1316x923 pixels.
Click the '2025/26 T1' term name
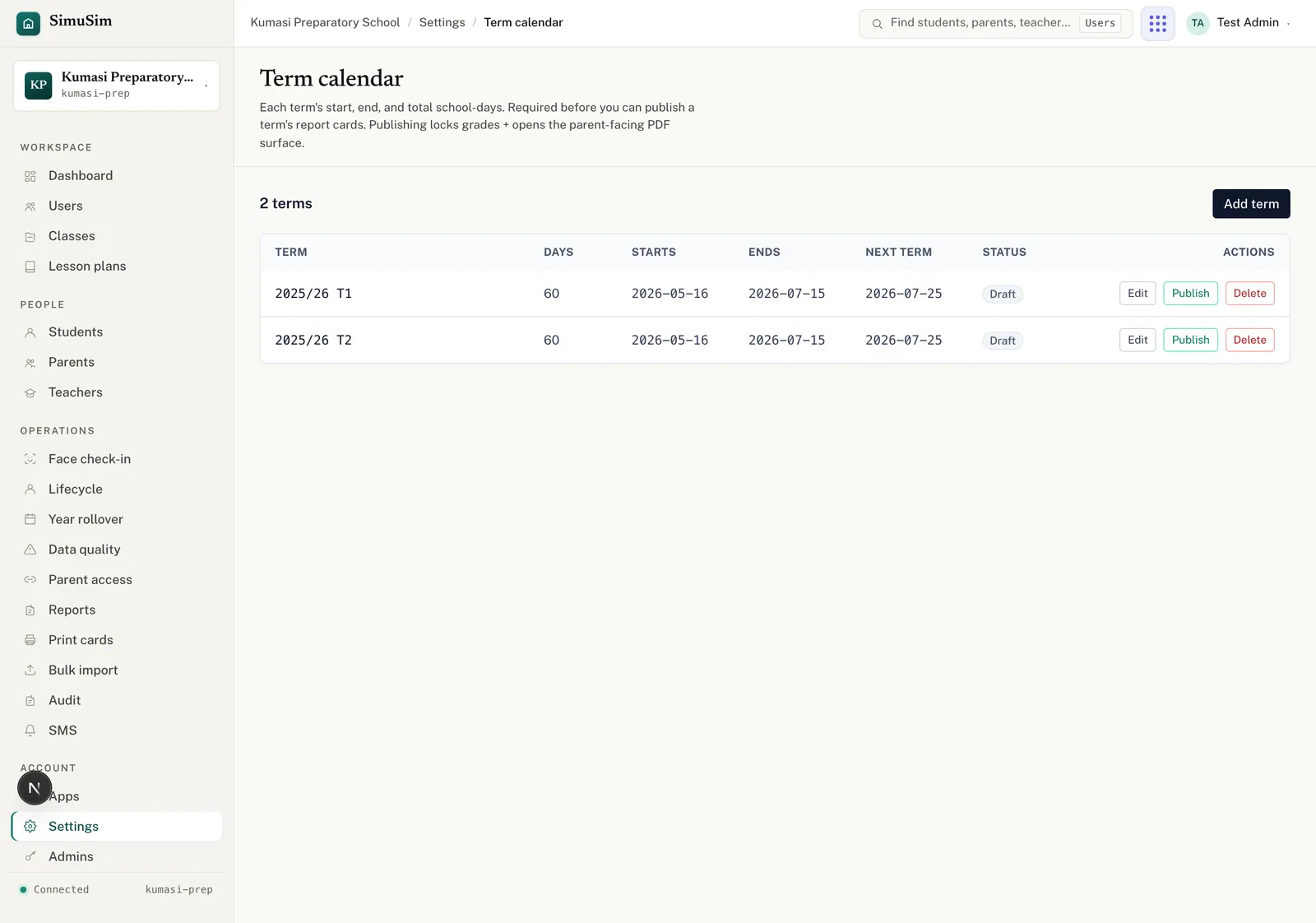(x=313, y=294)
